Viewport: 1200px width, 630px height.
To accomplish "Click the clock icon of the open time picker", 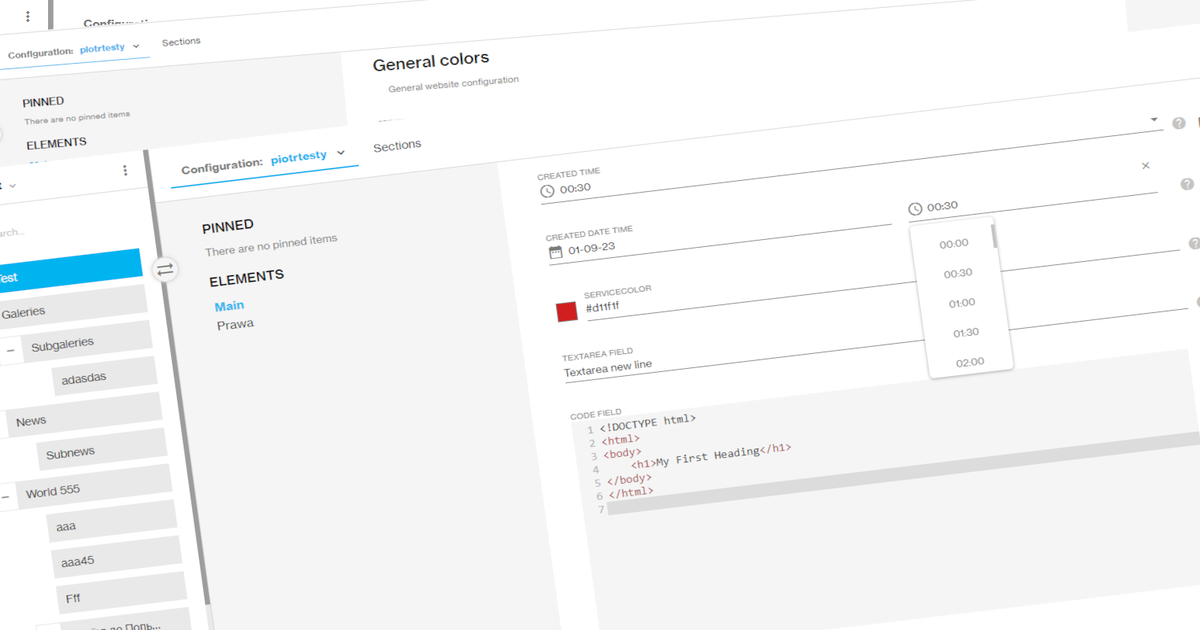I will 915,209.
